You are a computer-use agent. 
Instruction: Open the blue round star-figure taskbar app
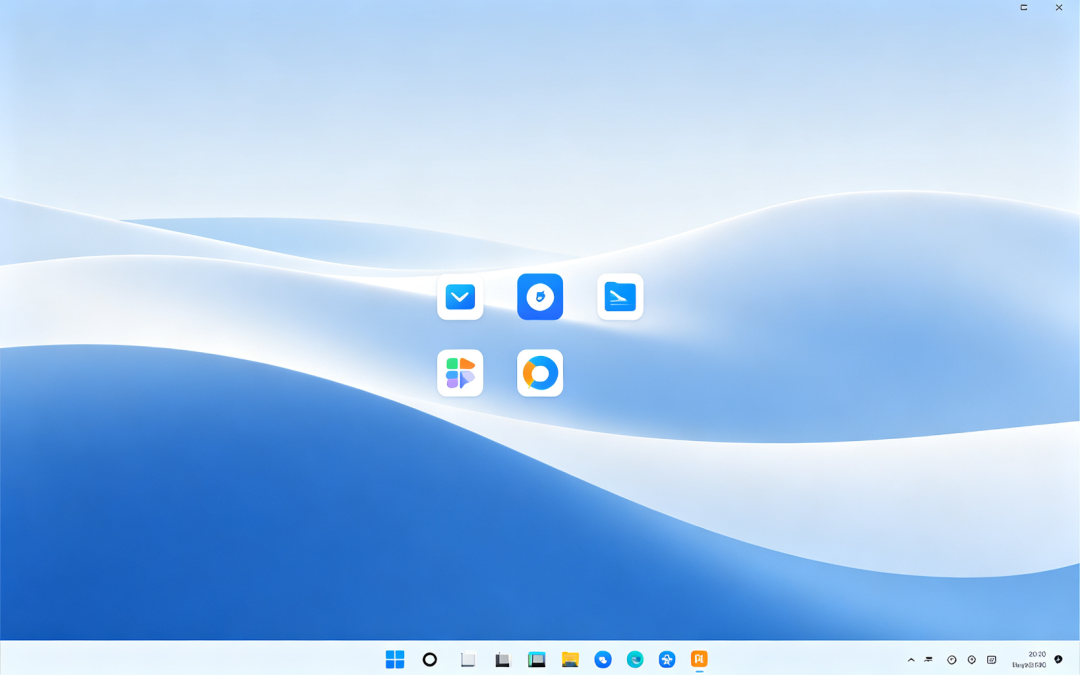[x=667, y=660]
